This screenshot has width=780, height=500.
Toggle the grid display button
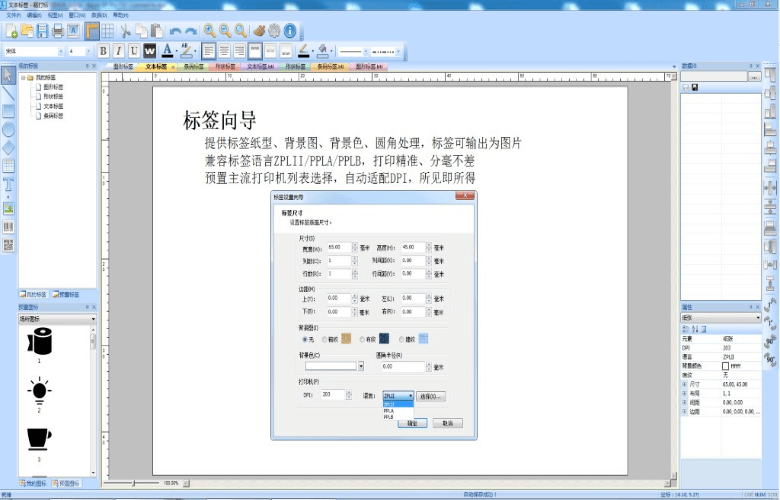point(107,31)
